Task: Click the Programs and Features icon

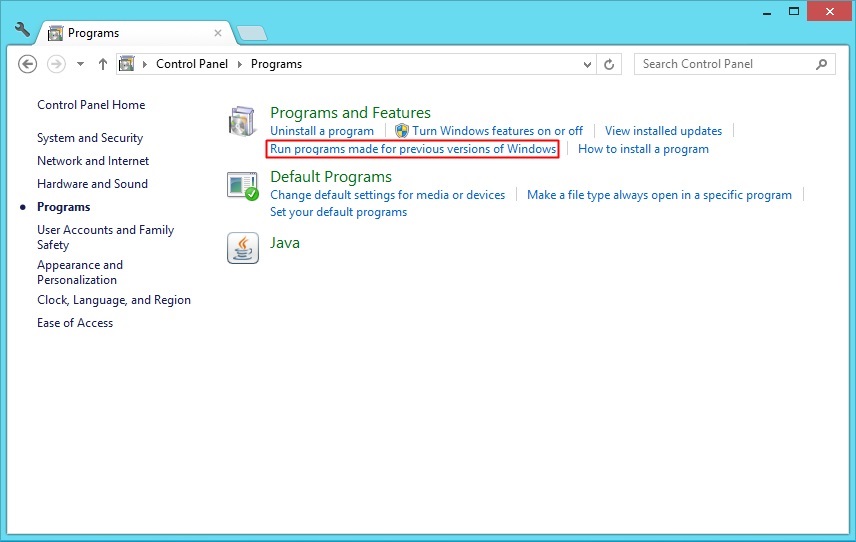Action: pos(242,121)
